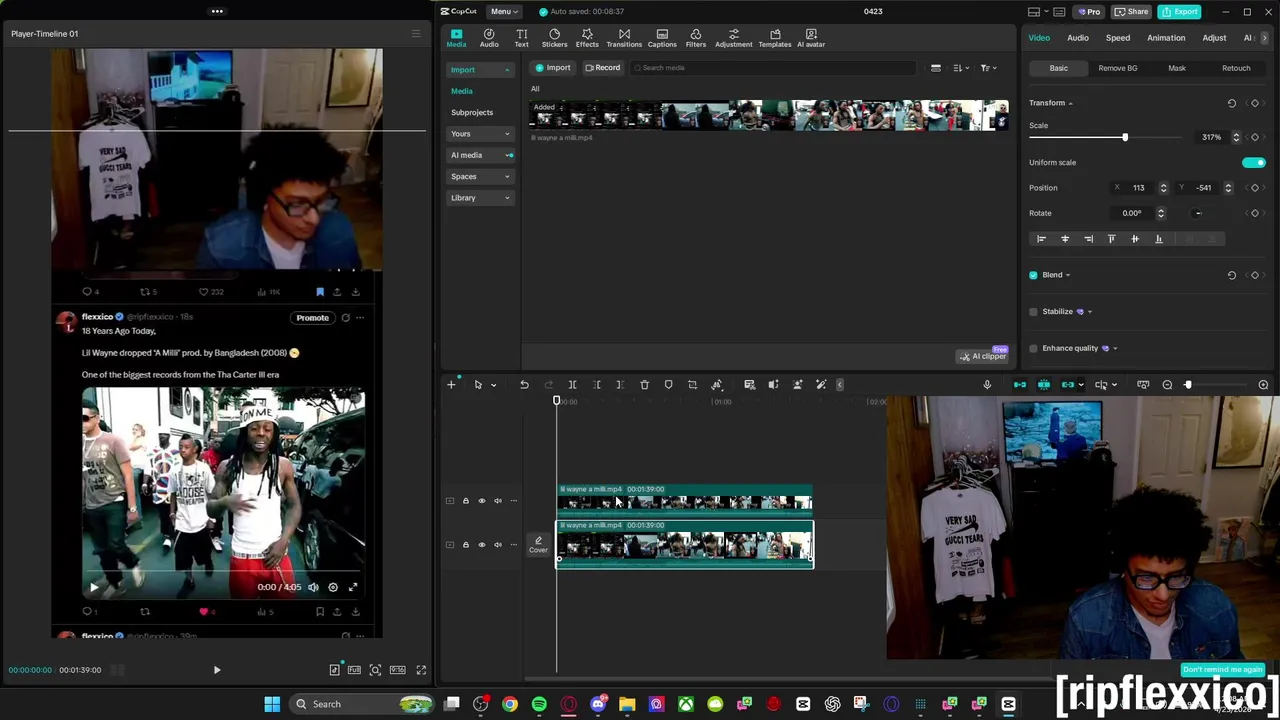Open the Text tool icon
Image resolution: width=1280 pixels, height=720 pixels.
(x=521, y=38)
